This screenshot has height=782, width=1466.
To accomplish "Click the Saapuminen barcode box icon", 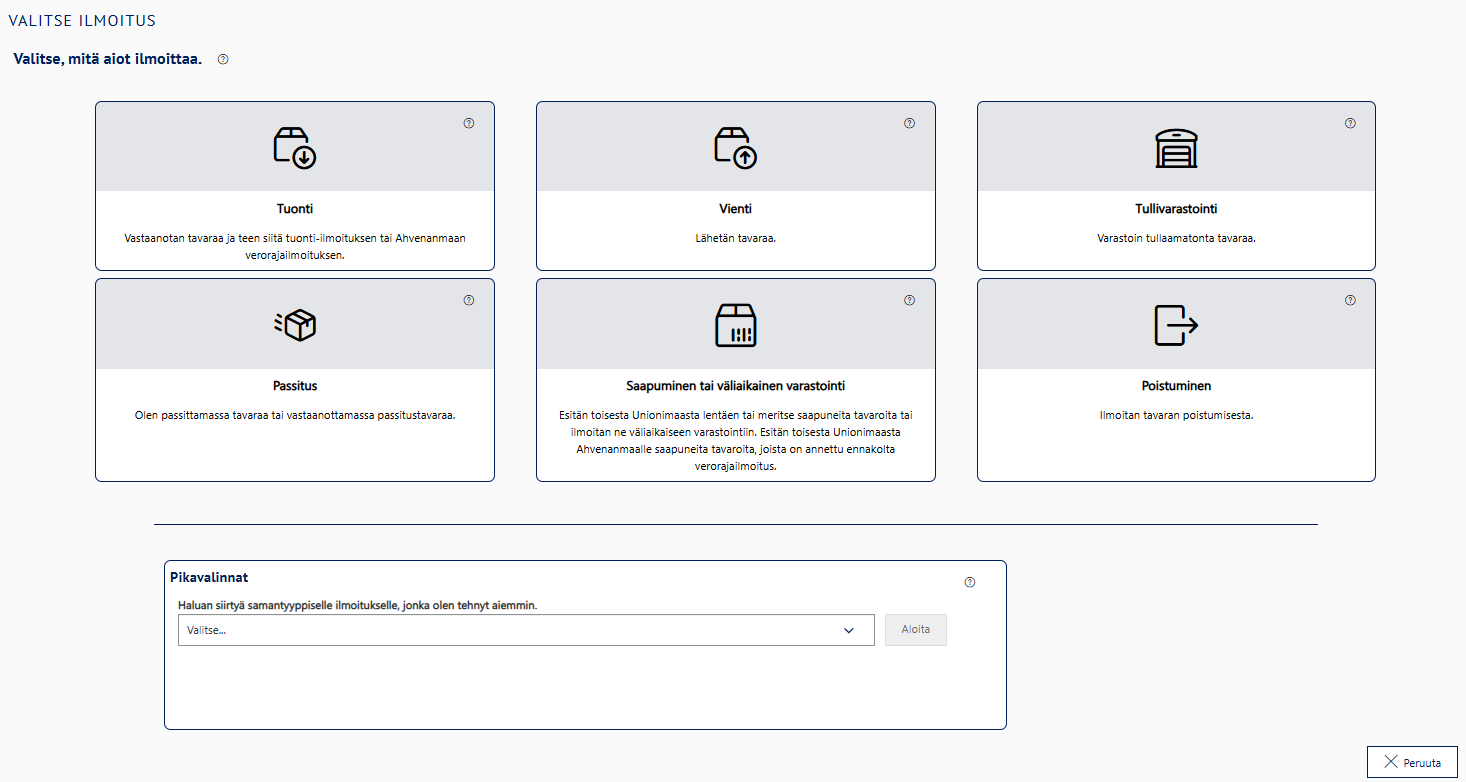I will (735, 324).
